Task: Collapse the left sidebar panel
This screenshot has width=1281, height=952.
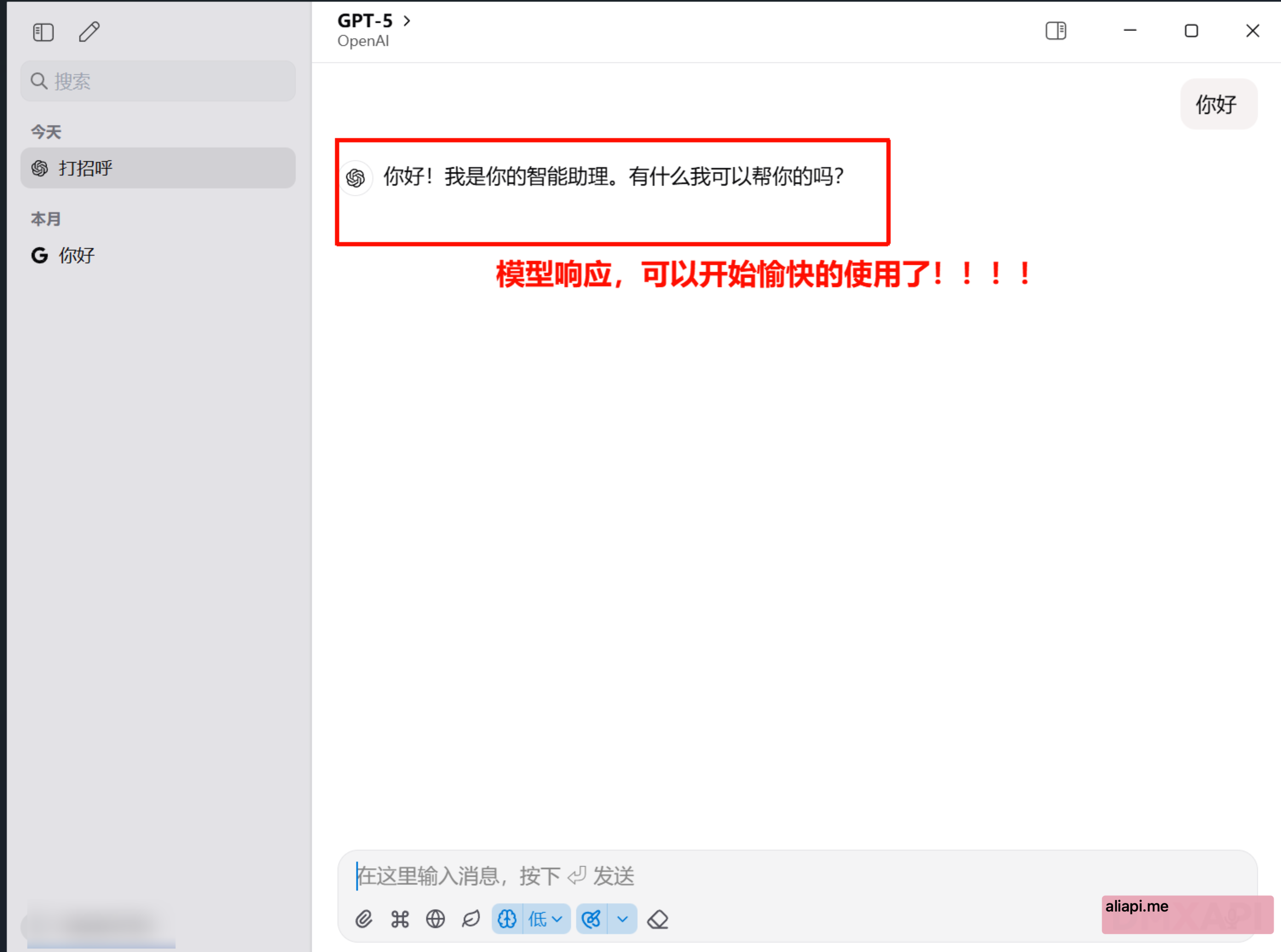Action: (43, 32)
